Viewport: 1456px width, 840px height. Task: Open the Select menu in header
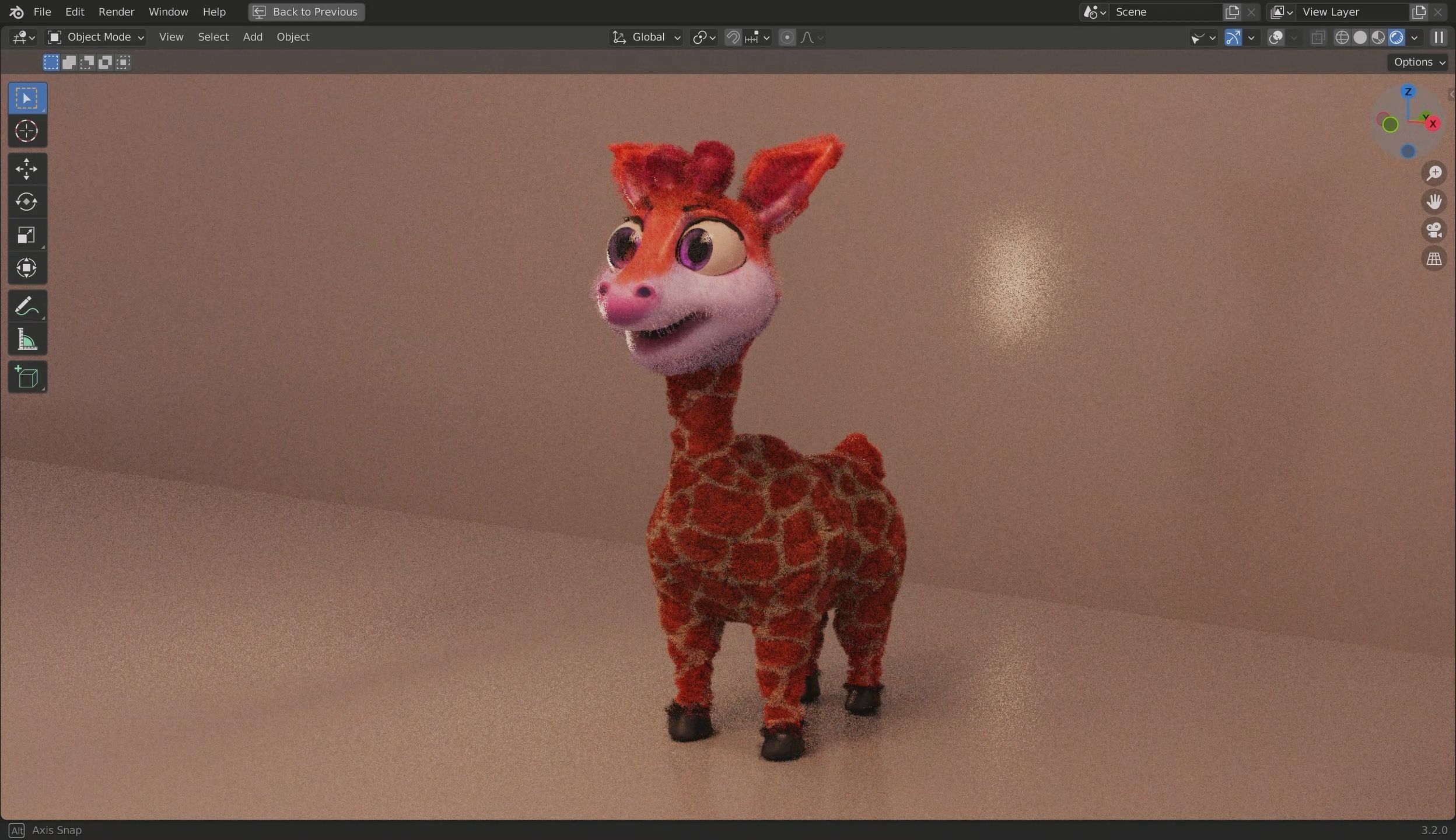point(213,37)
